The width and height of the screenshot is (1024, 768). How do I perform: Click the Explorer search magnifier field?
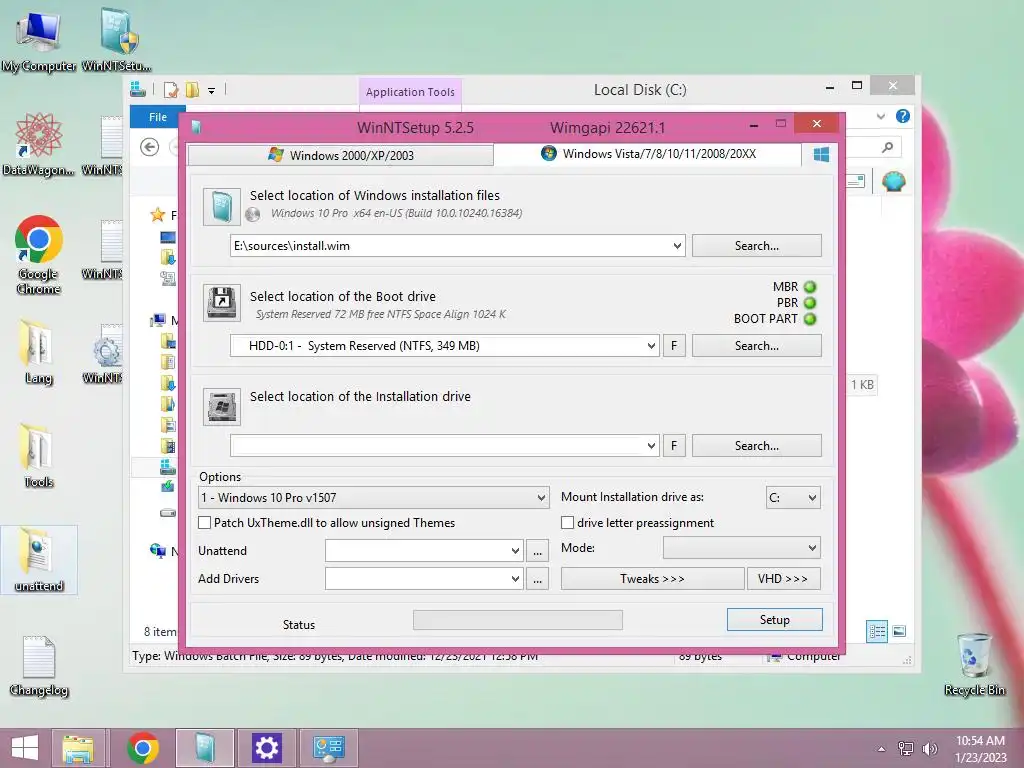coord(886,148)
